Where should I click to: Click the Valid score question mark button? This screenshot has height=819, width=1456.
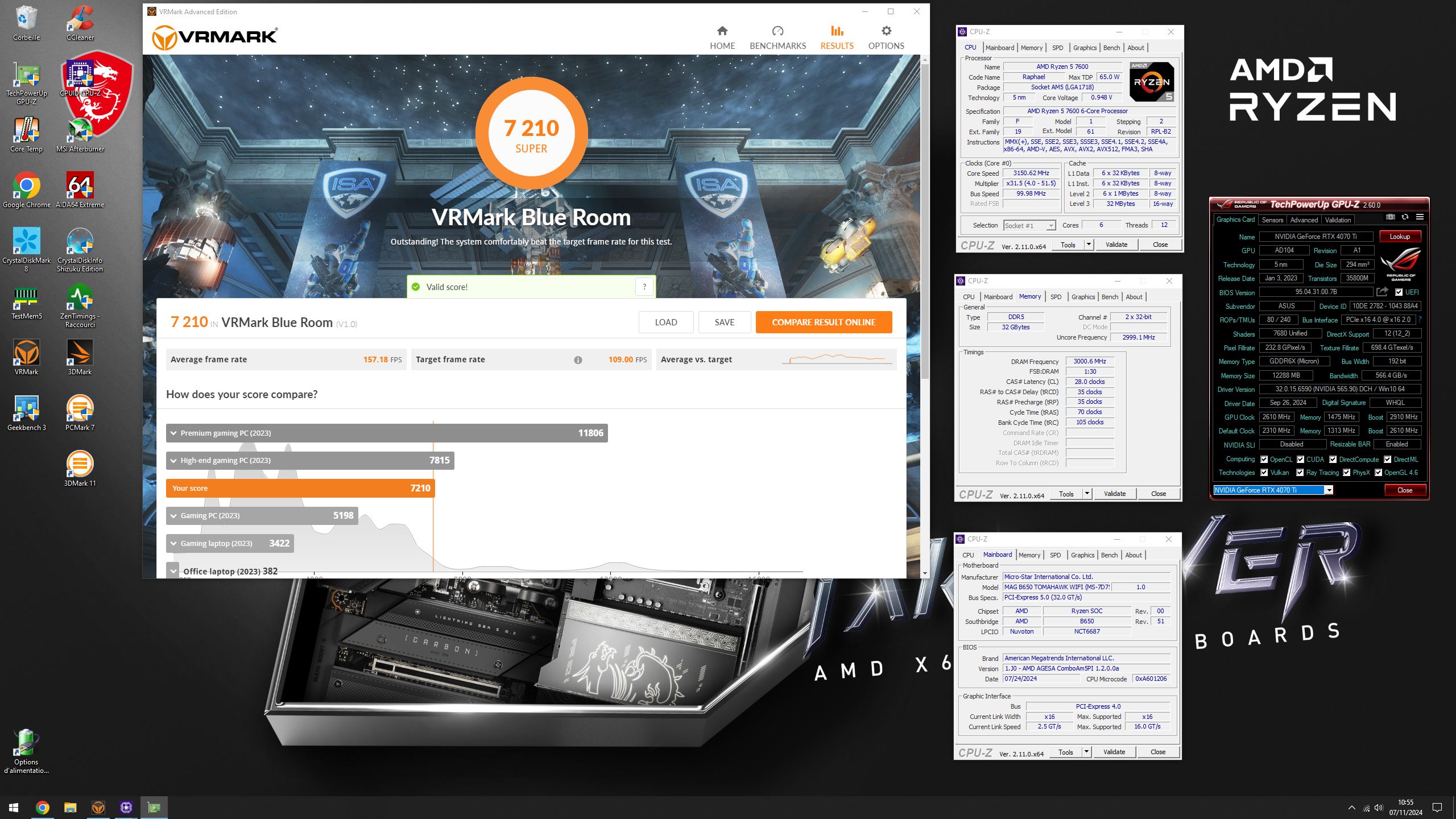tap(644, 287)
